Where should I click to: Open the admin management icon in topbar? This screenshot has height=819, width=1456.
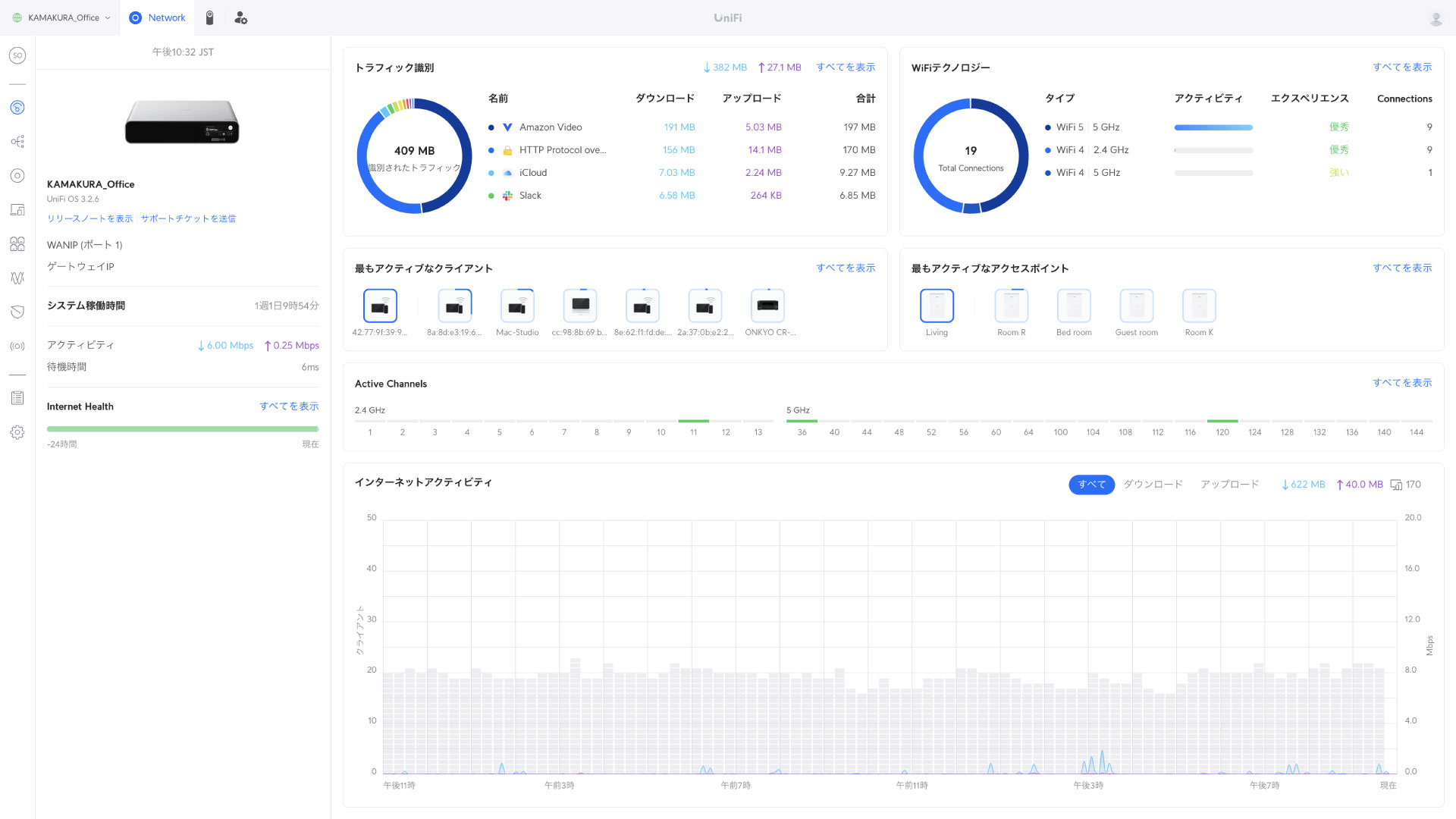pyautogui.click(x=240, y=17)
